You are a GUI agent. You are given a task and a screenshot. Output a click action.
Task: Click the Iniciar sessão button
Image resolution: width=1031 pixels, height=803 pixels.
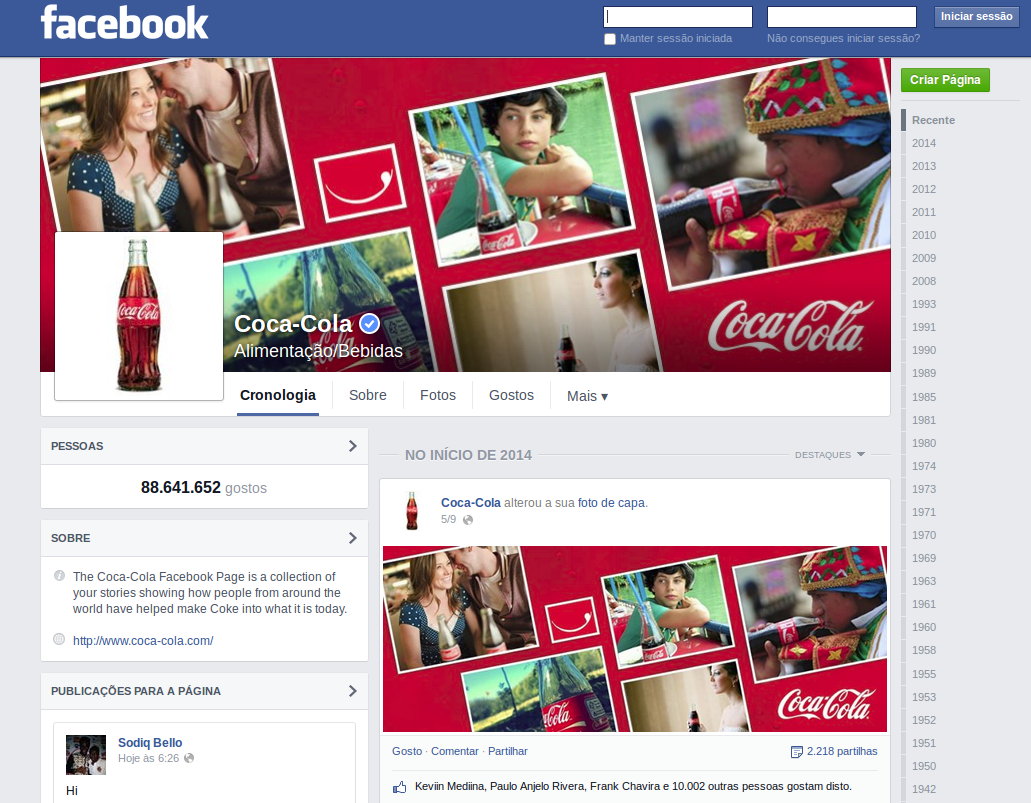[x=976, y=16]
